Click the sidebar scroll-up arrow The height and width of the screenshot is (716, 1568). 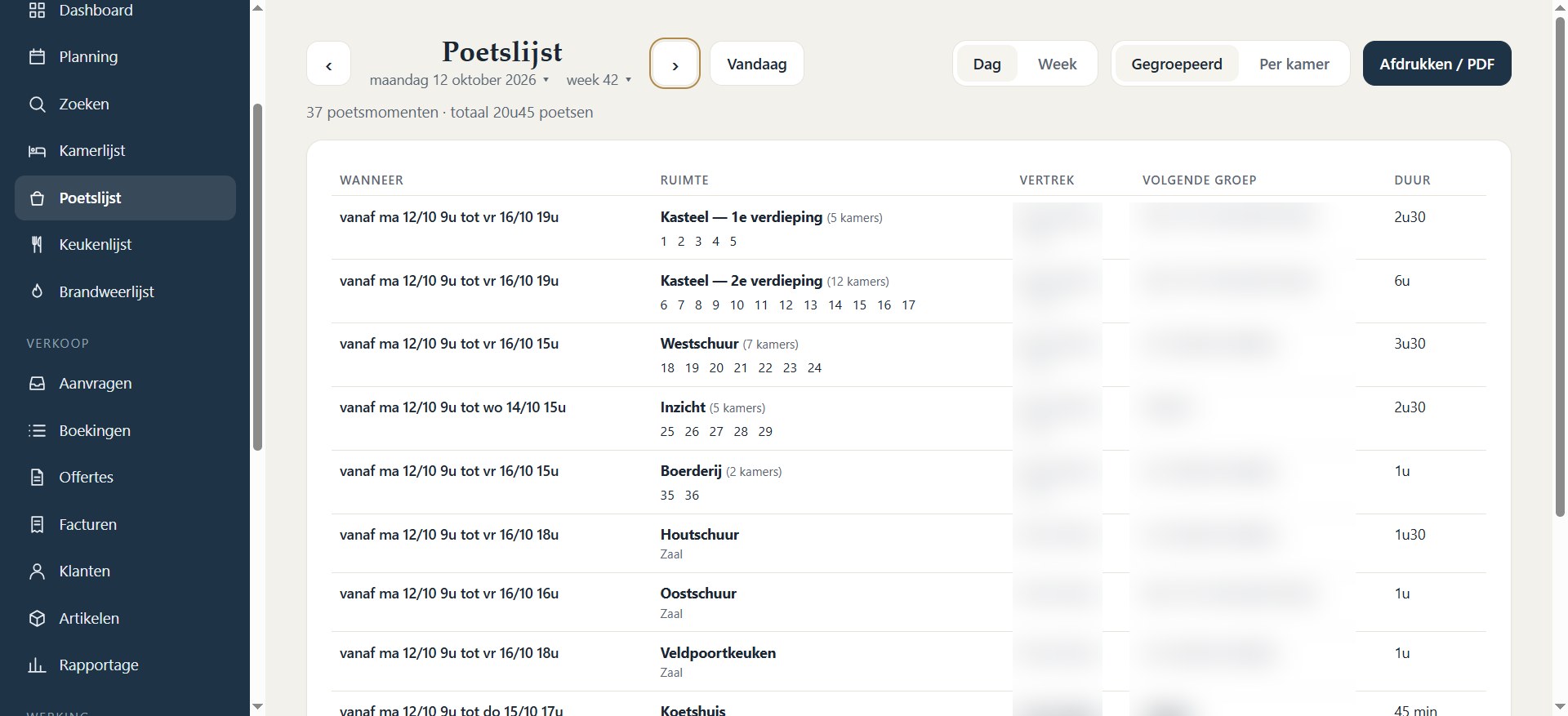coord(257,8)
